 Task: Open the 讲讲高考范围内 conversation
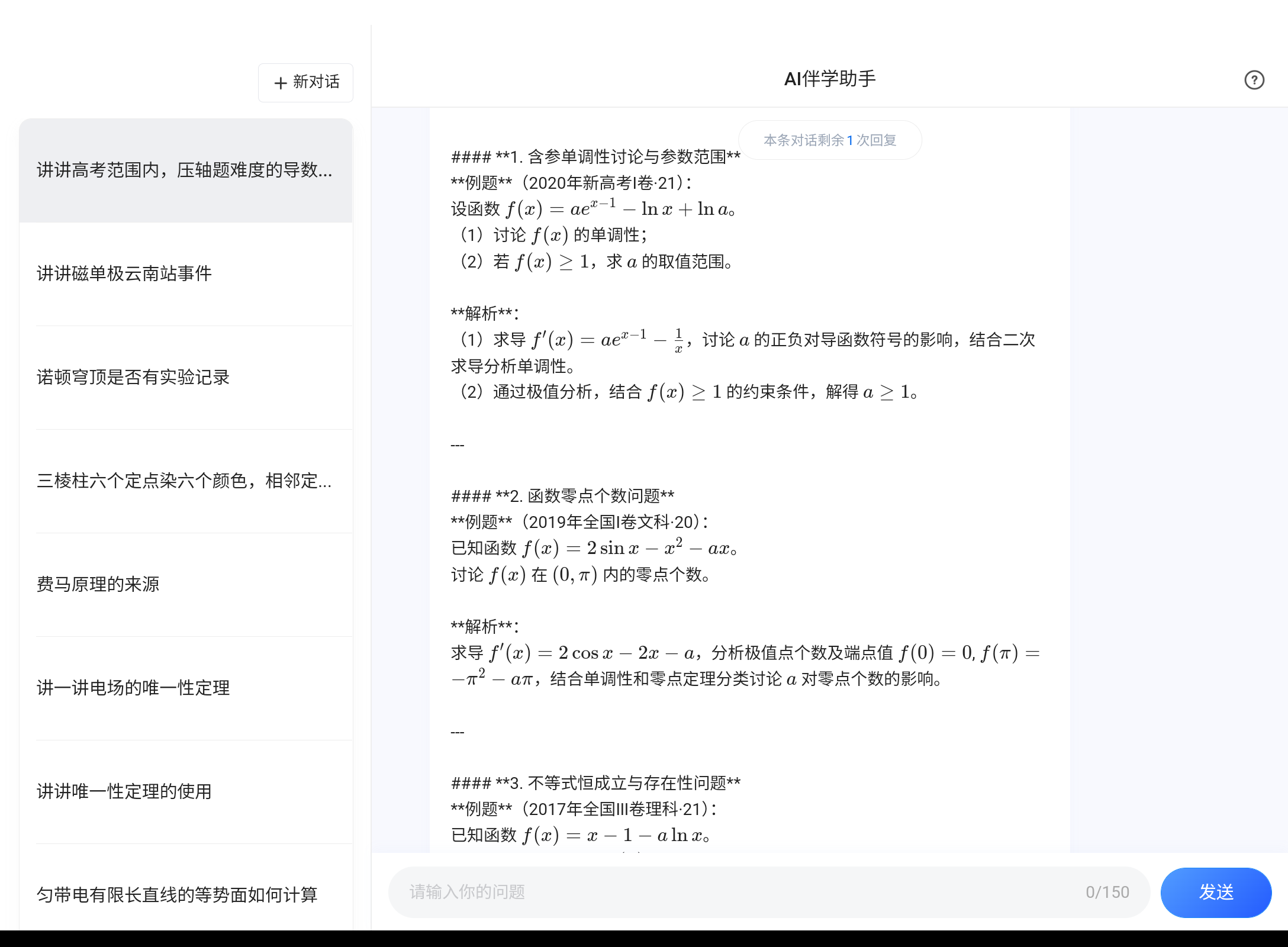coord(185,170)
